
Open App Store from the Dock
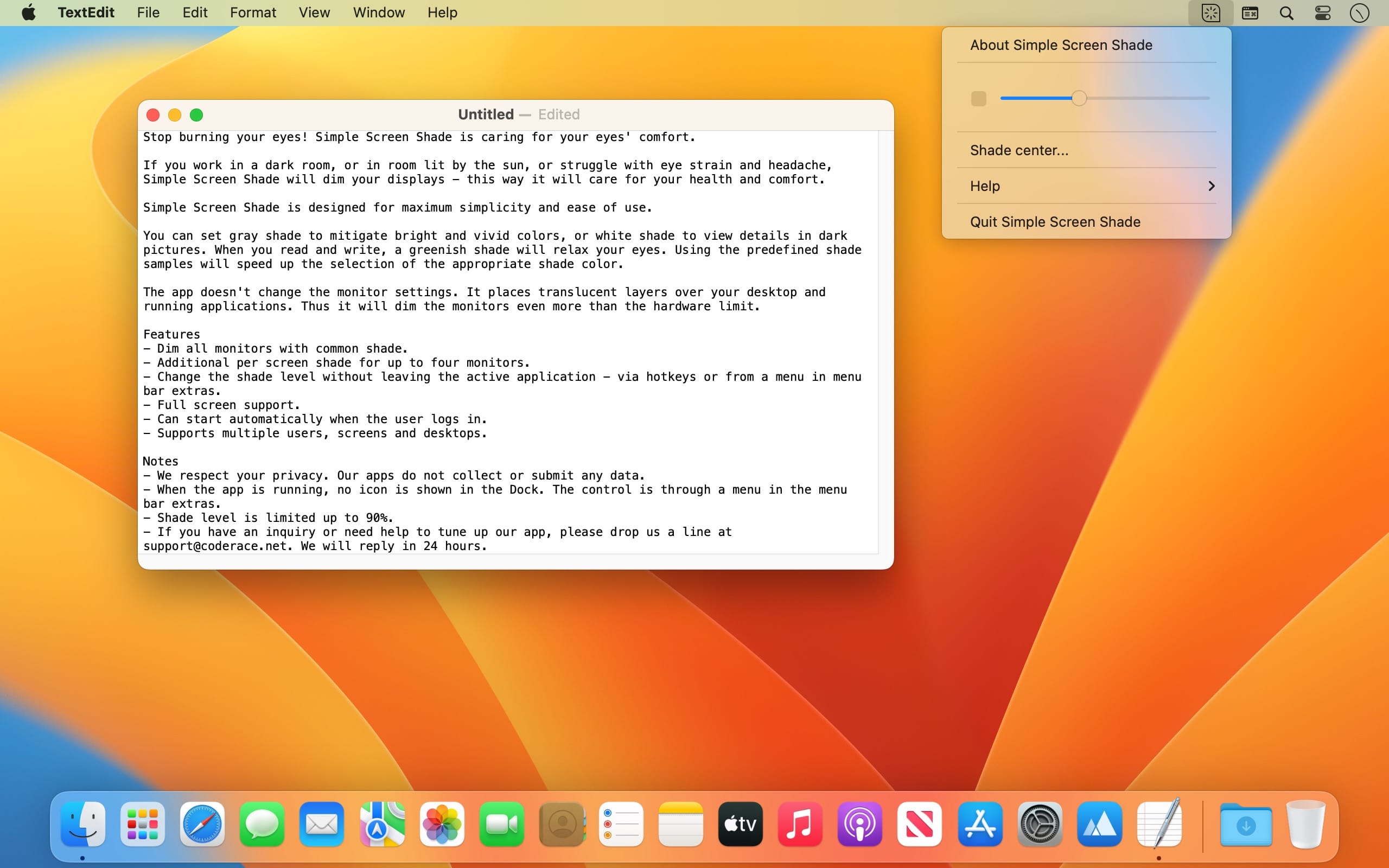(980, 824)
